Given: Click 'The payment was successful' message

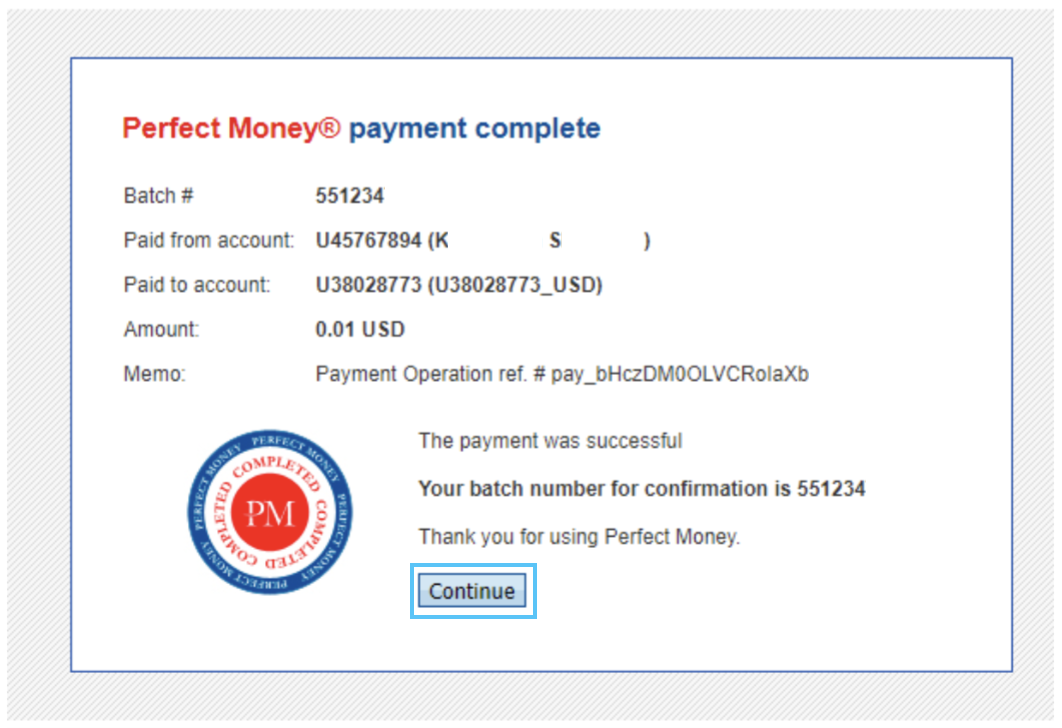Looking at the screenshot, I should (550, 441).
